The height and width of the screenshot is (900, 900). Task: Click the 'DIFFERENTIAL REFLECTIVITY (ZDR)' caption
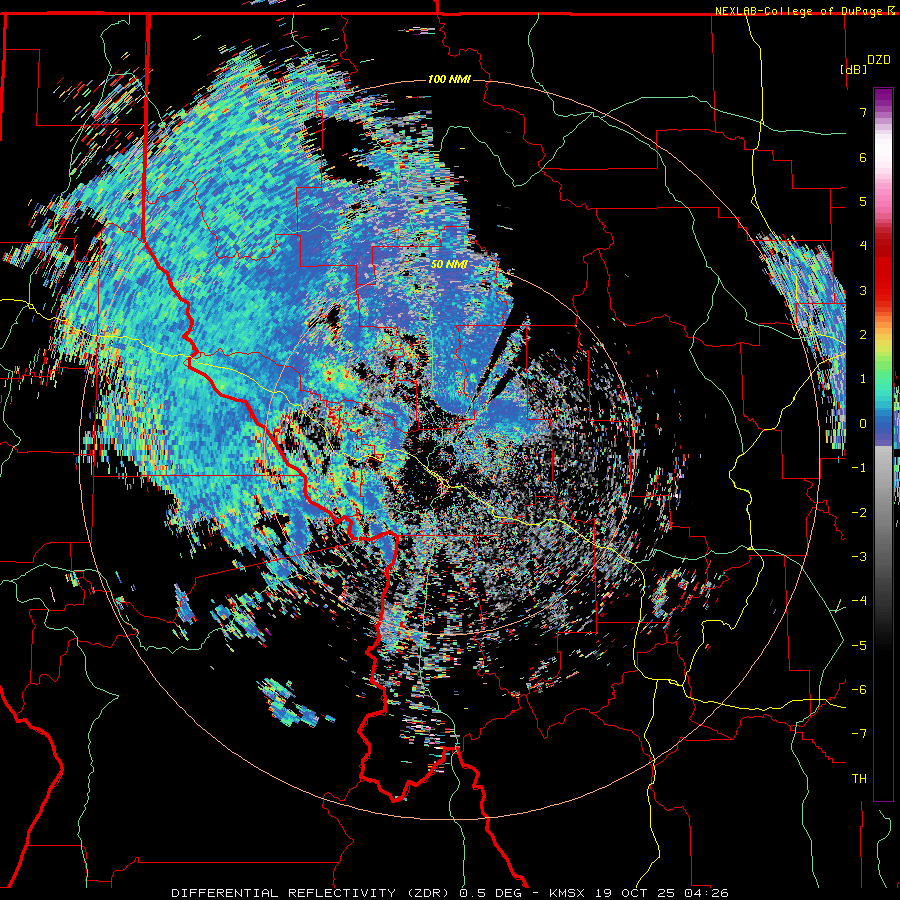(311, 893)
